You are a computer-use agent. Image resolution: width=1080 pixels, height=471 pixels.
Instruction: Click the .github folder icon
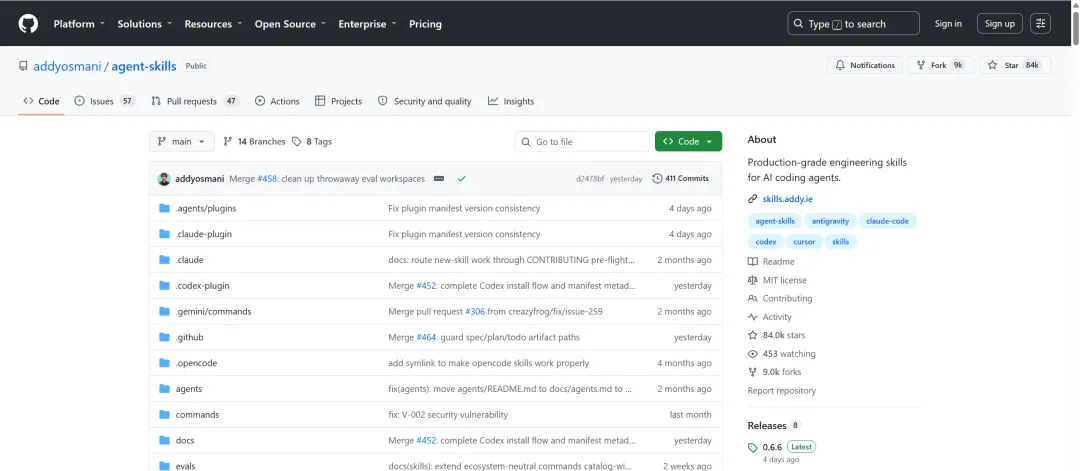(164, 337)
